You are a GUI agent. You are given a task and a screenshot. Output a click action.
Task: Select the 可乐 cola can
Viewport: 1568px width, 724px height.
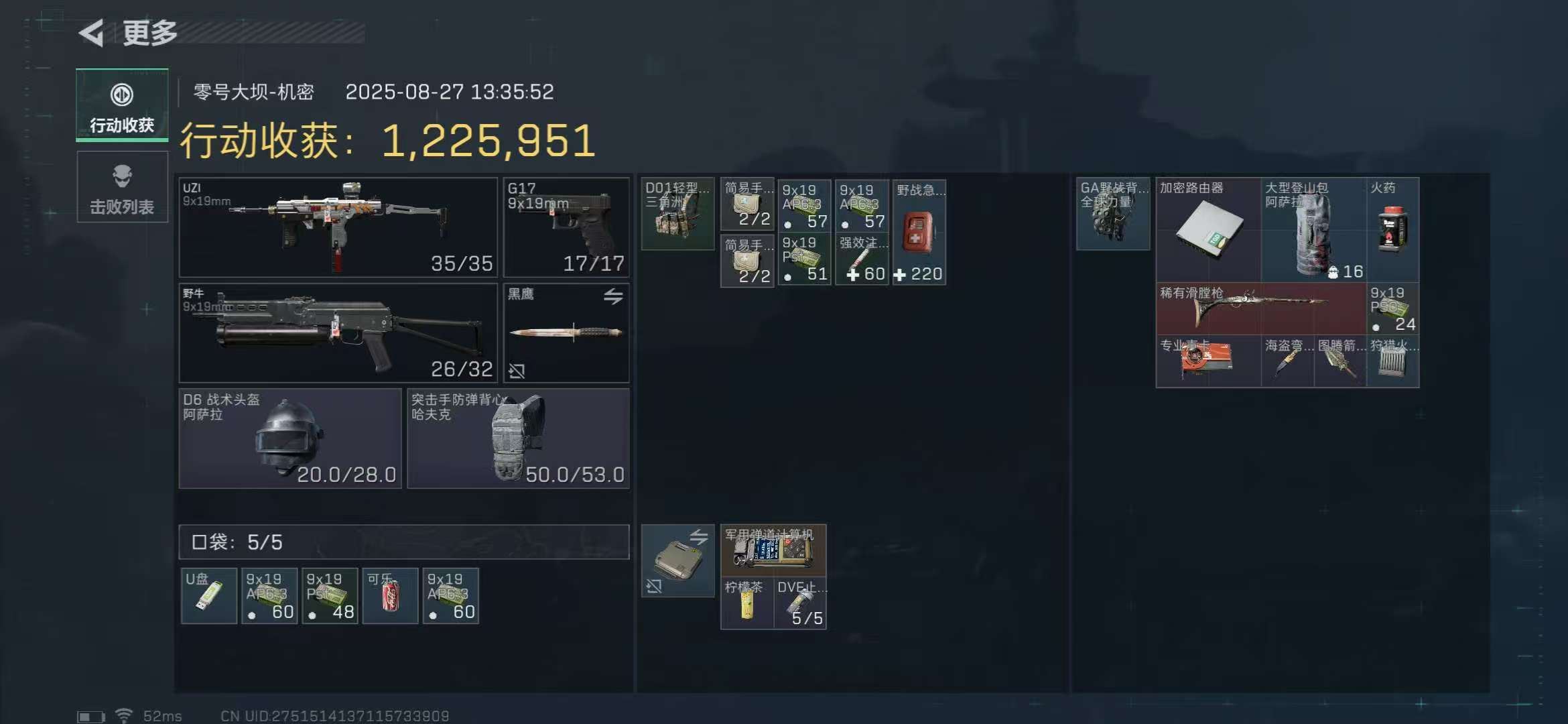point(390,596)
